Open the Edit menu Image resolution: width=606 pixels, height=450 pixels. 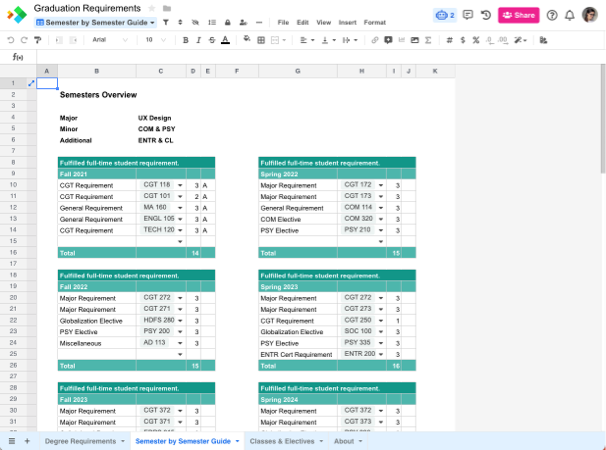302,22
